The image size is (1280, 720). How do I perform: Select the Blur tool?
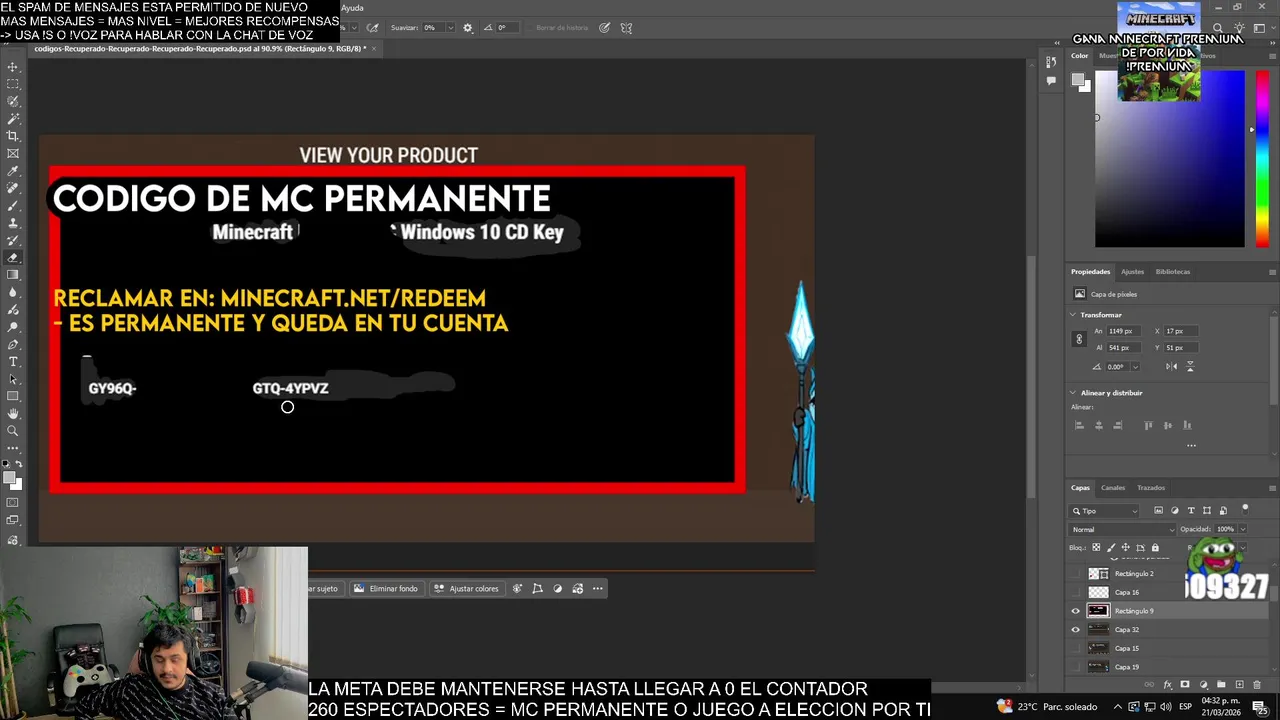[x=13, y=292]
